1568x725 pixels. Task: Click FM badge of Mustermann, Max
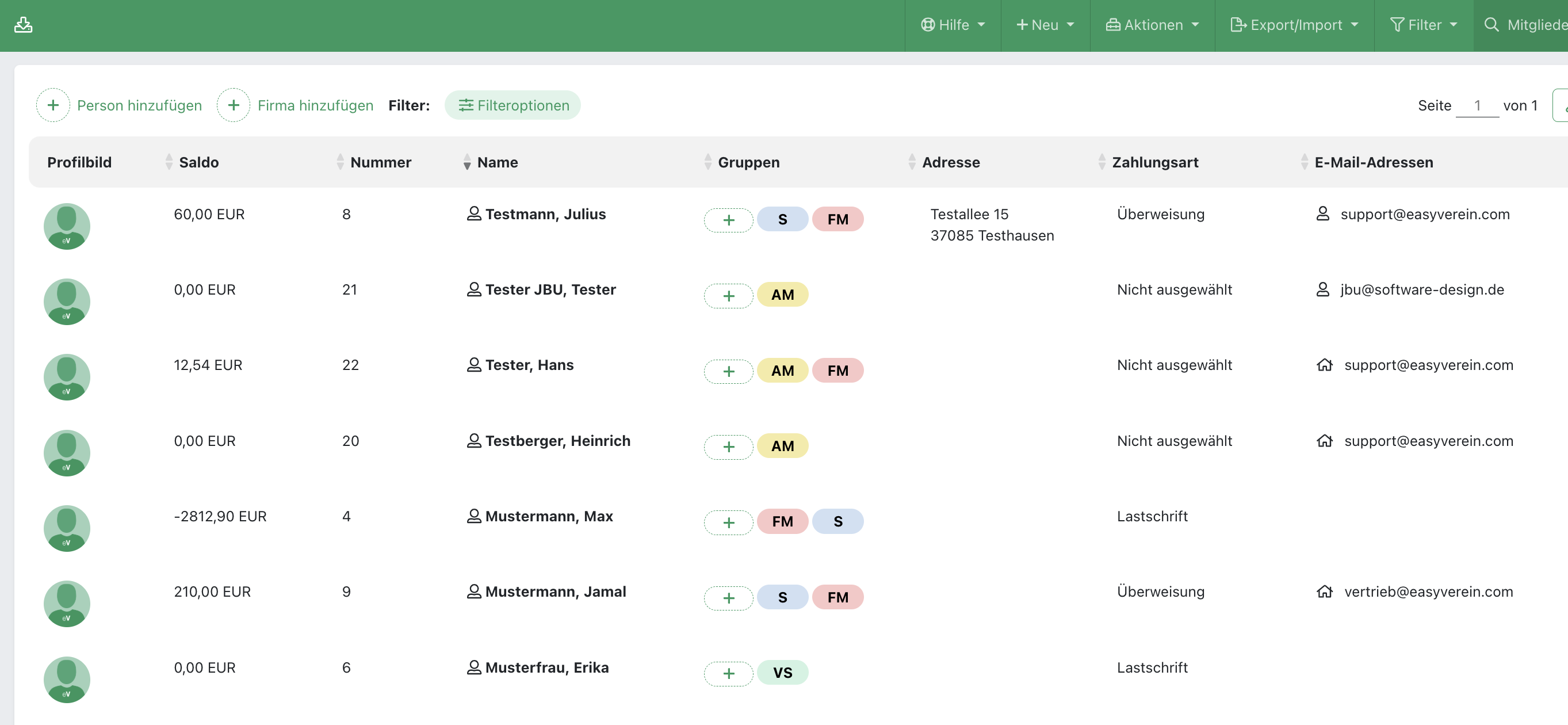pyautogui.click(x=783, y=521)
